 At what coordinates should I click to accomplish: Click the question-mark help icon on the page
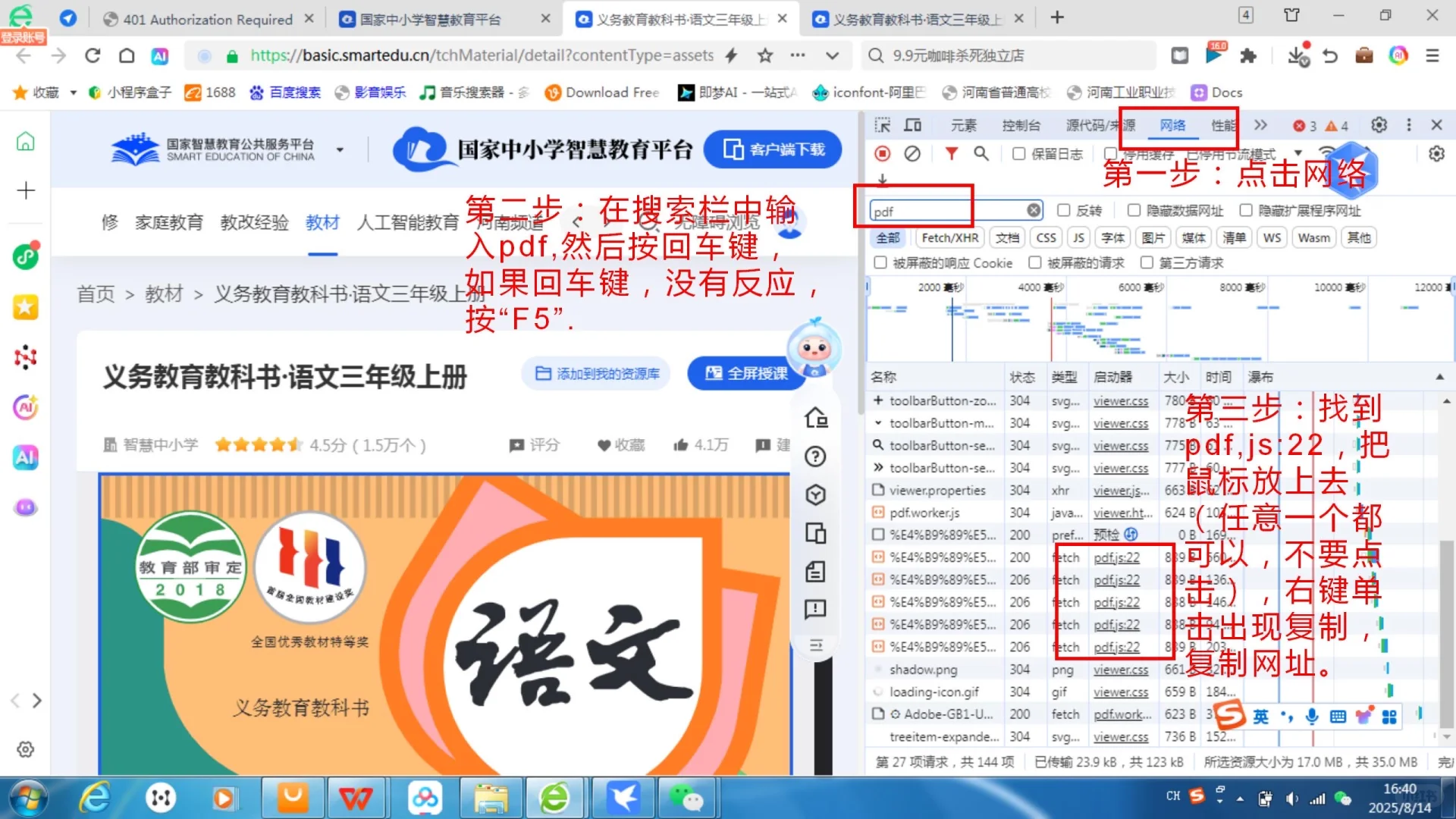tap(815, 457)
